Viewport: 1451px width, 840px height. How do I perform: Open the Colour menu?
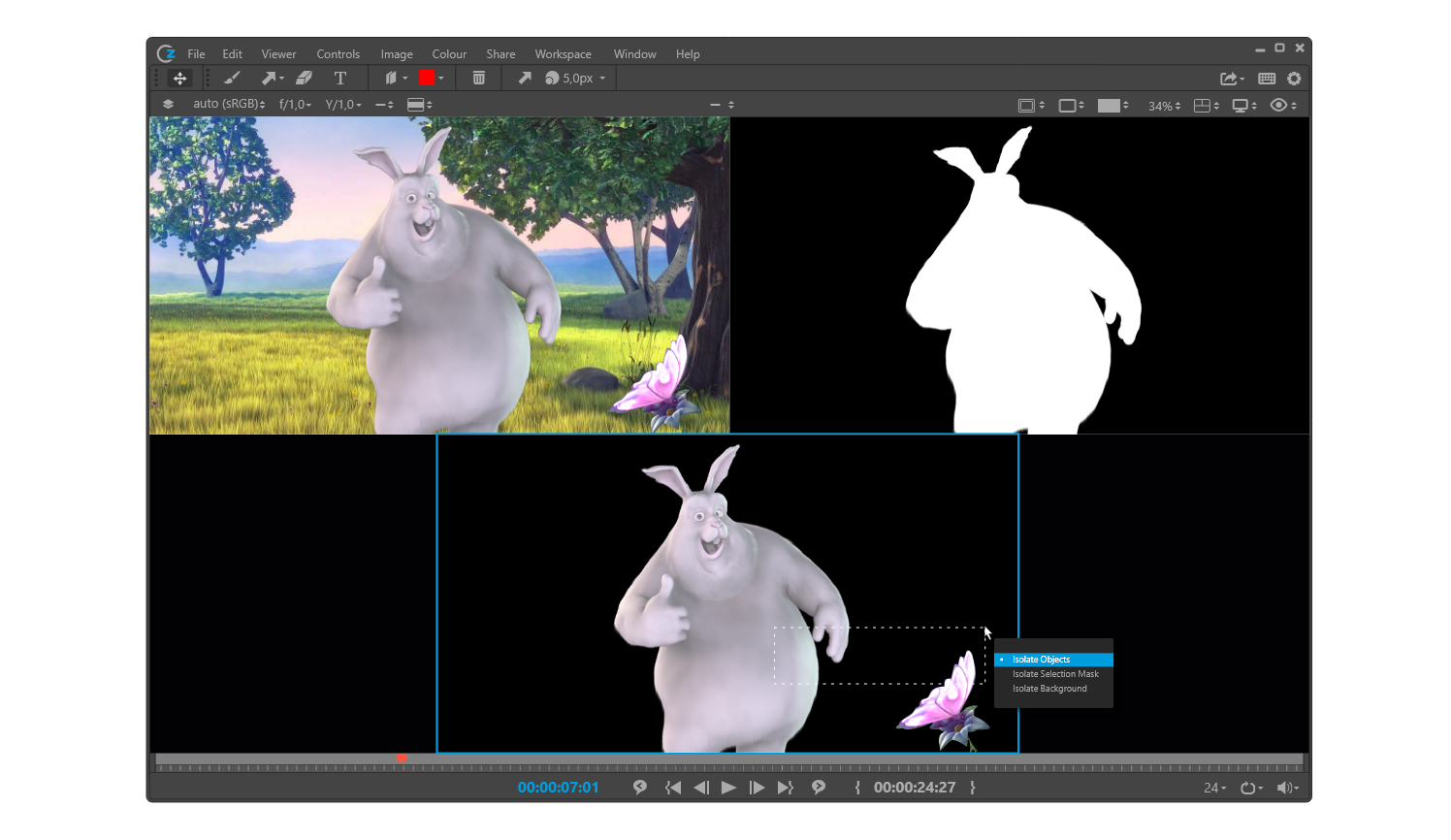(x=449, y=54)
